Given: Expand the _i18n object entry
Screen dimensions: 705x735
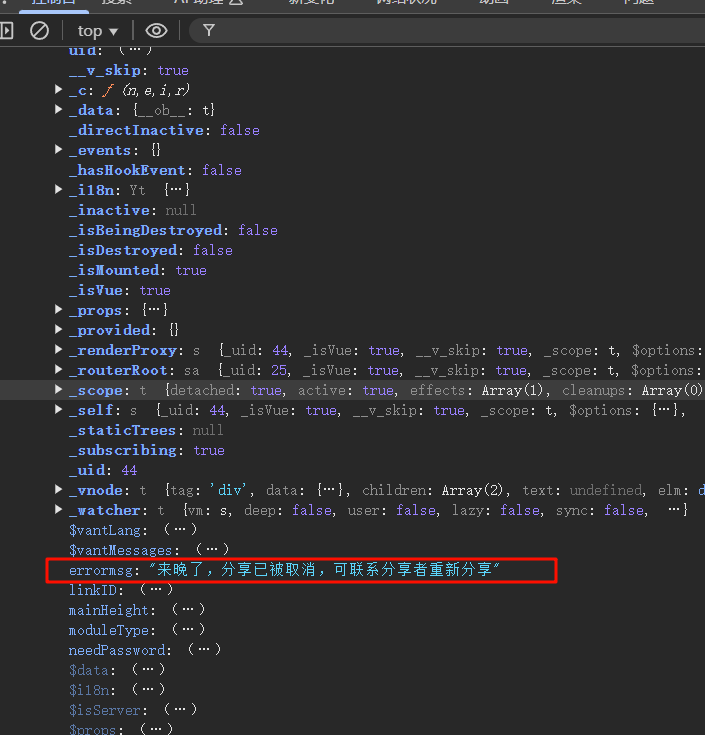Looking at the screenshot, I should 59,189.
